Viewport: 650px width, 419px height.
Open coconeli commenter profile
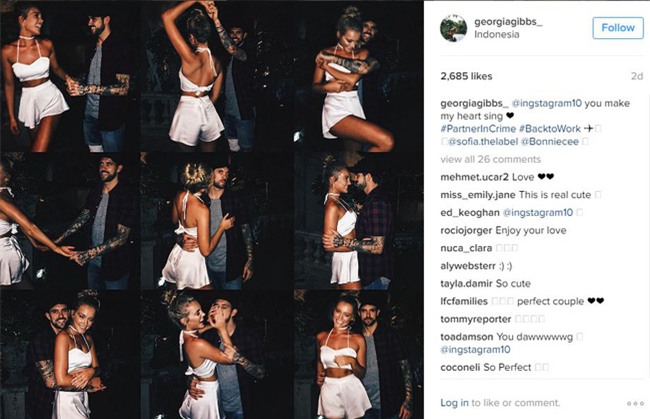(460, 367)
